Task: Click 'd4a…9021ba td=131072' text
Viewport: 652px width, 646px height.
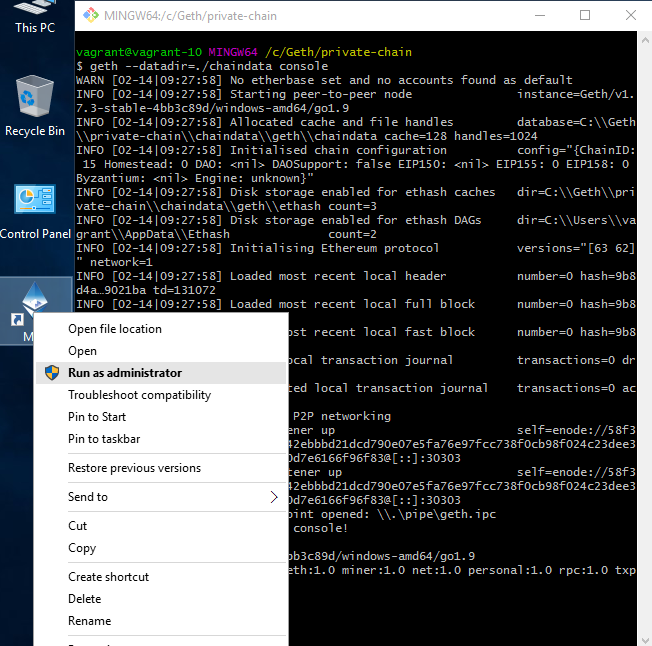Action: pyautogui.click(x=146, y=290)
